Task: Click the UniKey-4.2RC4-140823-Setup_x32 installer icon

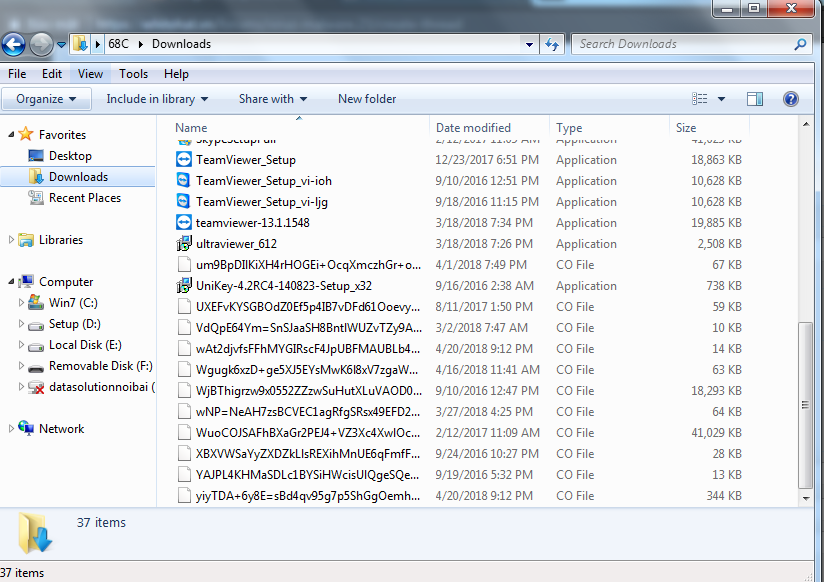Action: 184,285
